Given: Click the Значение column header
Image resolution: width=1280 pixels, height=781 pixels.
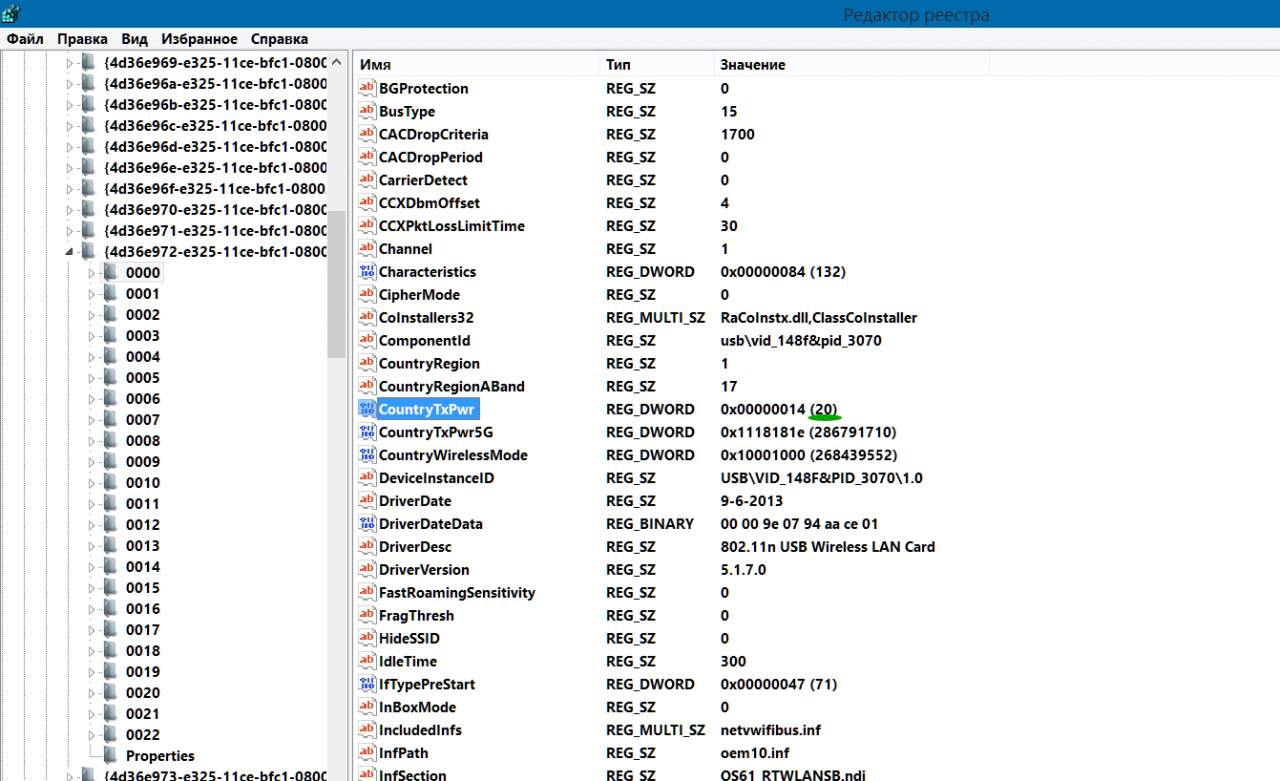Looking at the screenshot, I should point(851,64).
